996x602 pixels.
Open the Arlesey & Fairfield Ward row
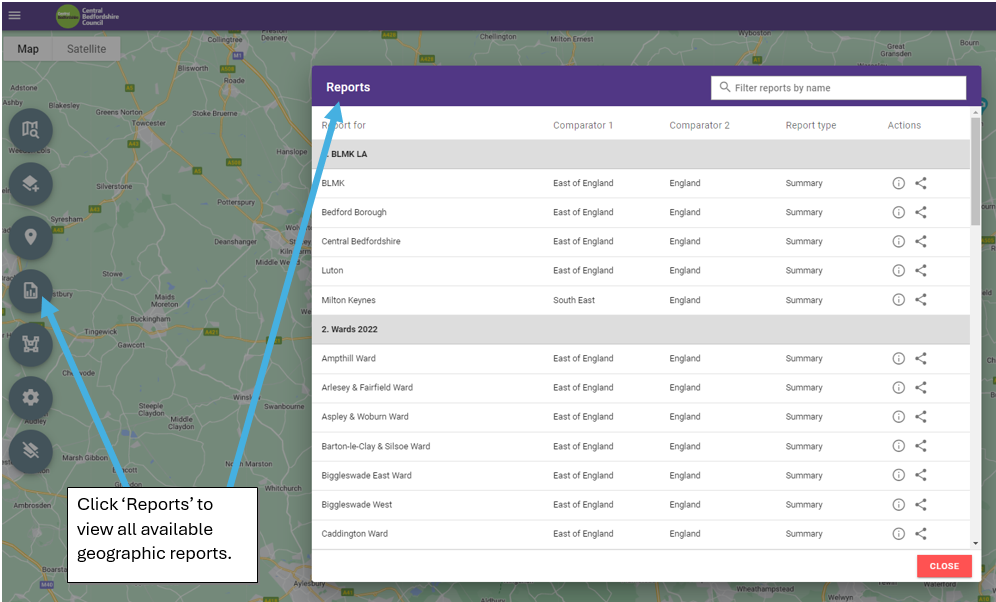pyautogui.click(x=641, y=387)
